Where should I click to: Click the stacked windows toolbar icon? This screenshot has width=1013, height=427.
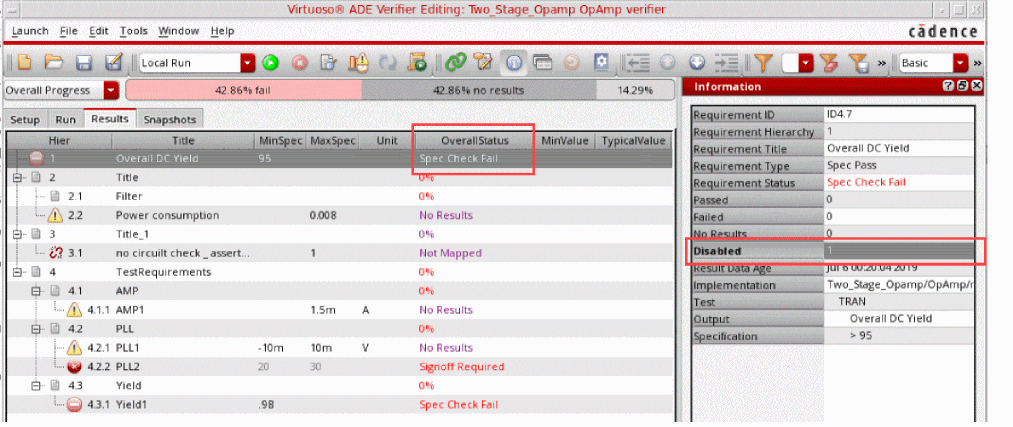[543, 63]
